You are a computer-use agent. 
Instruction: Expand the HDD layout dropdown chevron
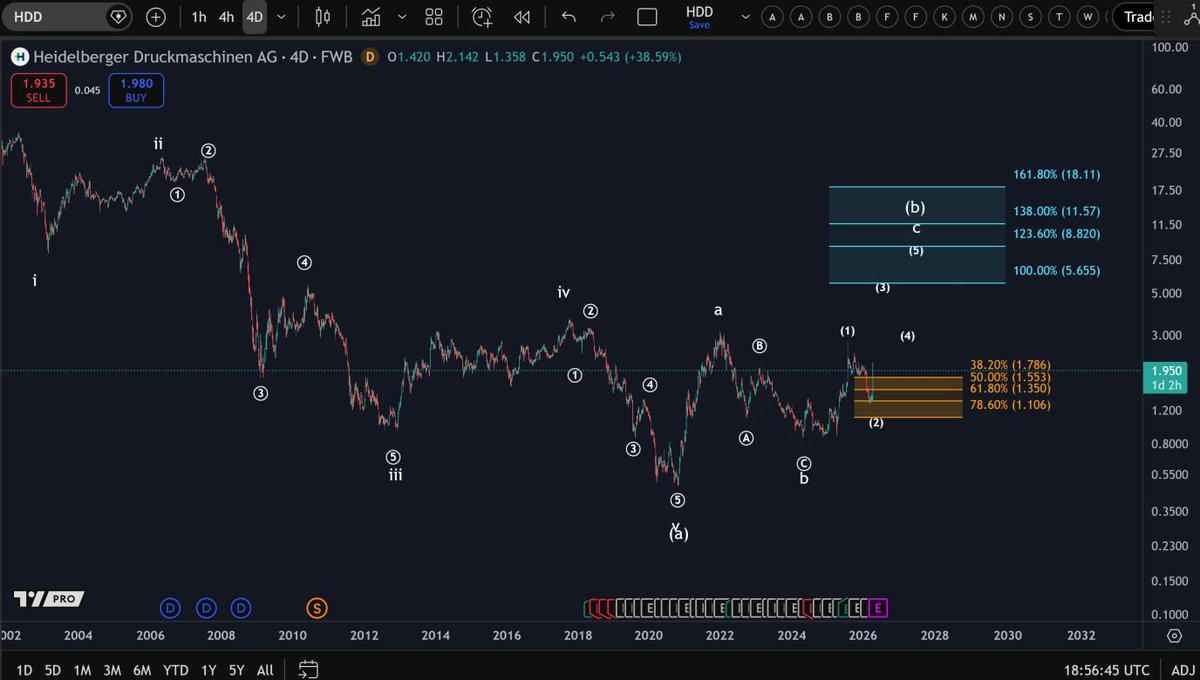[x=745, y=17]
